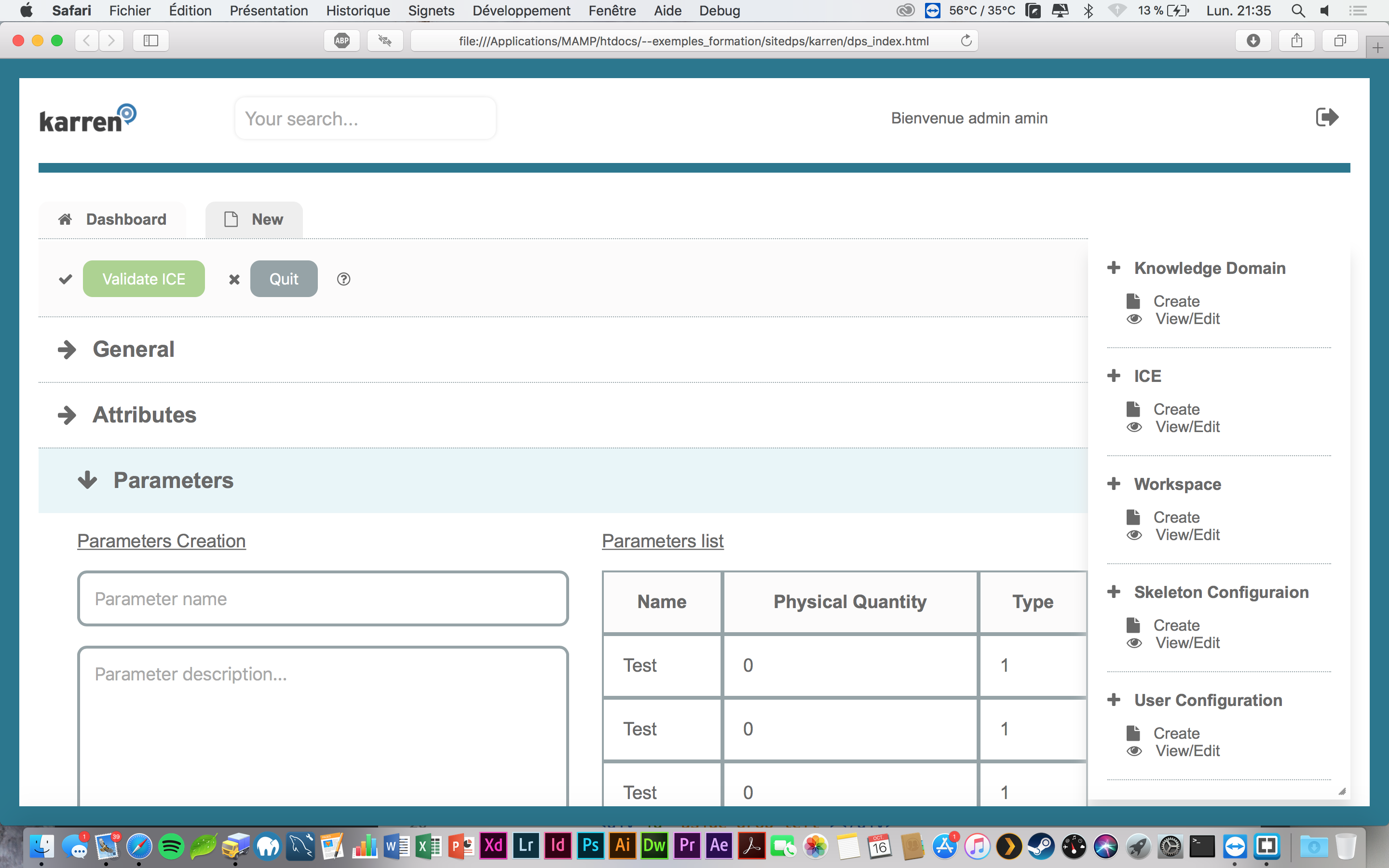This screenshot has height=868, width=1389.
Task: Expand Skeleton Configuraion plus icon
Action: pyautogui.click(x=1114, y=591)
